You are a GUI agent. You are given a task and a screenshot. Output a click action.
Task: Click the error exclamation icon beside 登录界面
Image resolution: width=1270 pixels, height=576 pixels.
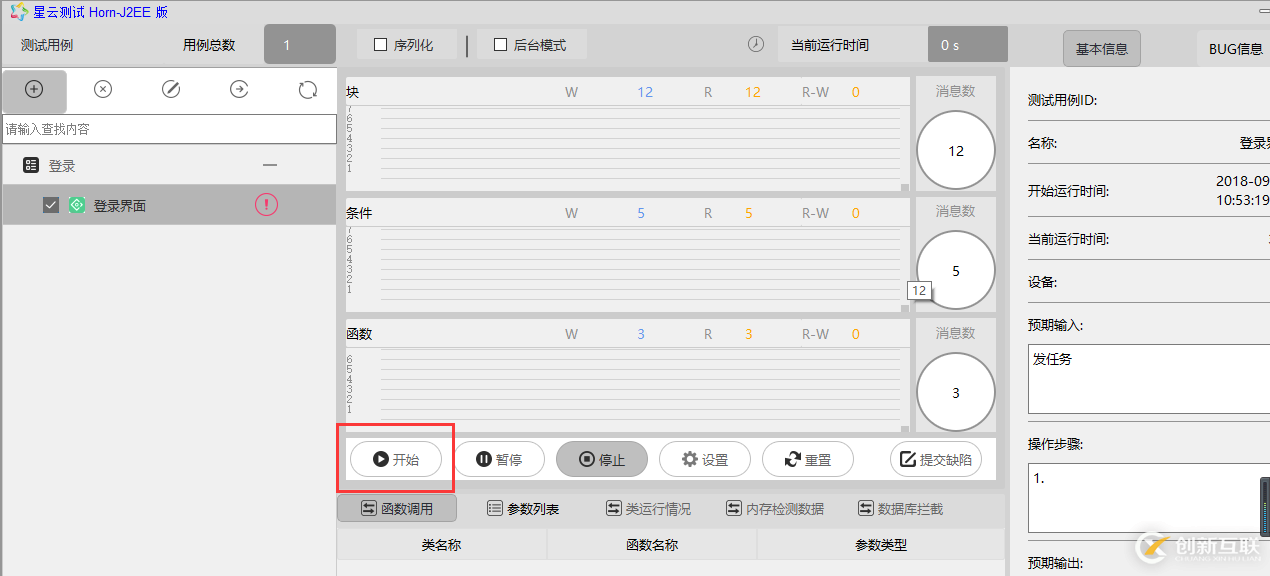pos(266,204)
